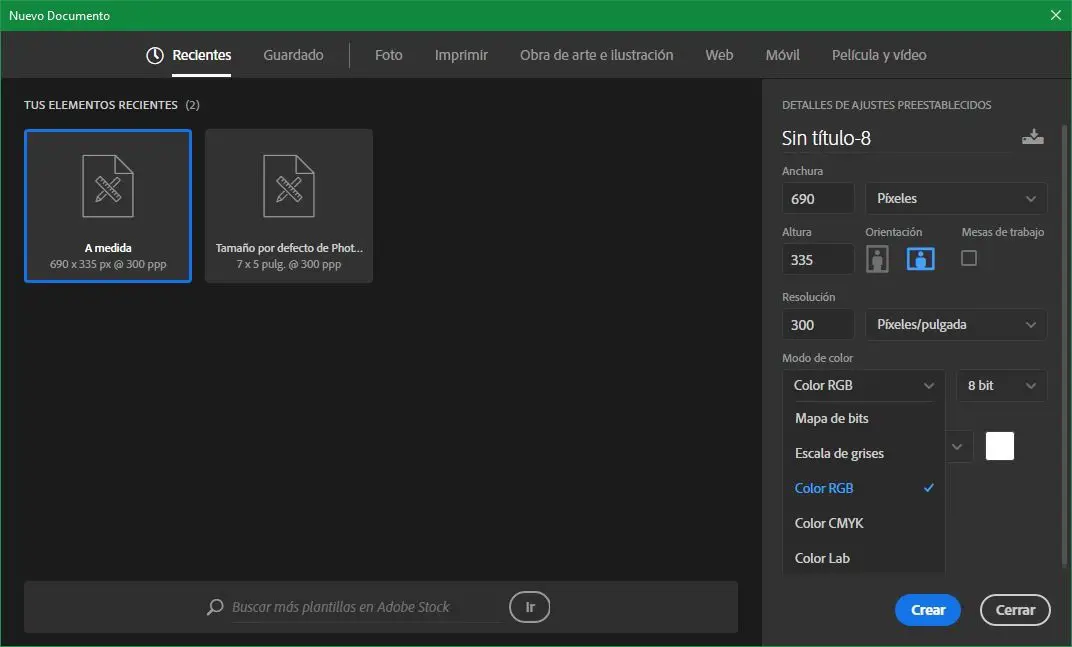Open the Obra de arte e ilustración tab

coord(596,55)
